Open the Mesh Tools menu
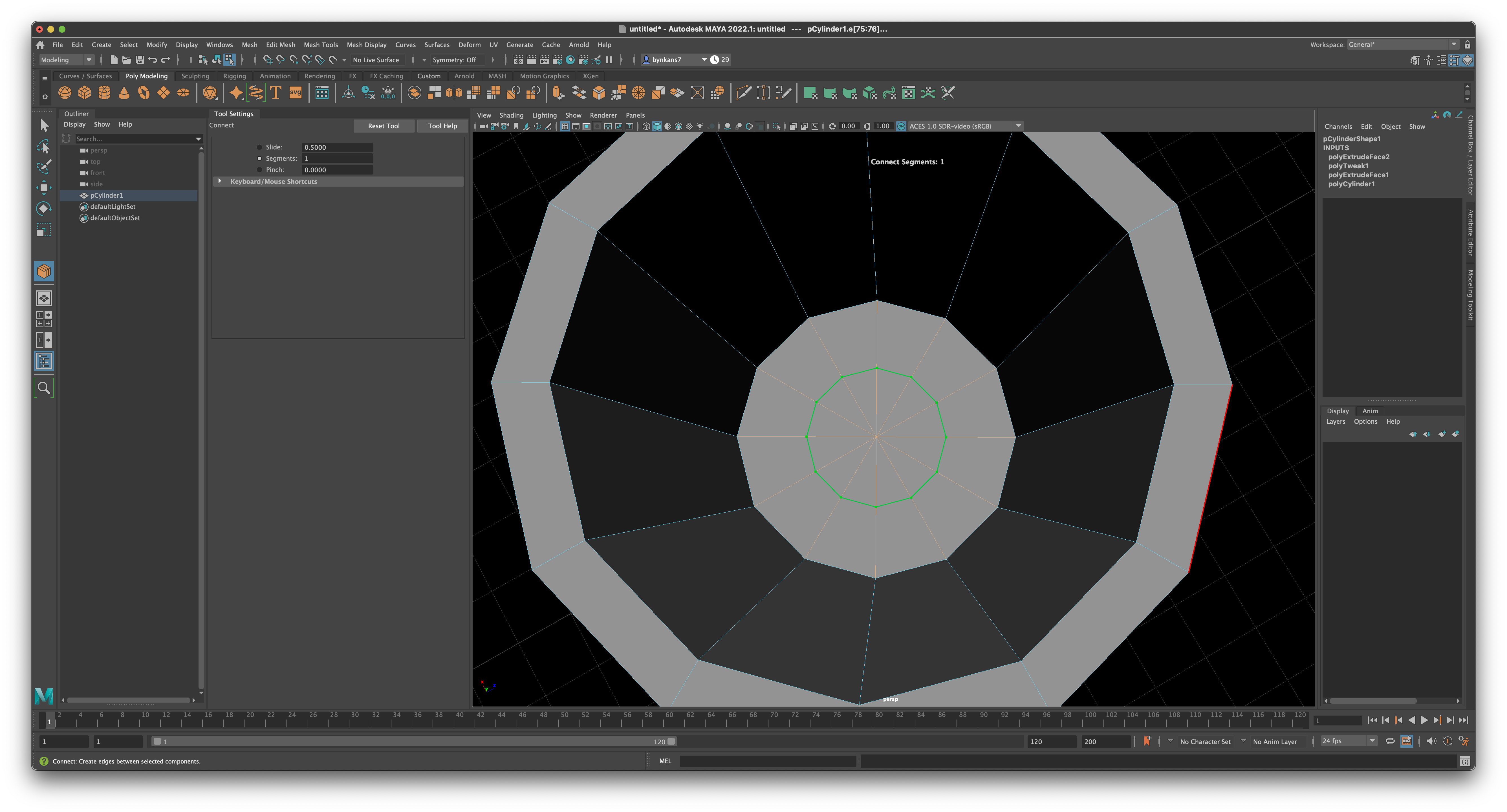1507x812 pixels. (x=321, y=45)
